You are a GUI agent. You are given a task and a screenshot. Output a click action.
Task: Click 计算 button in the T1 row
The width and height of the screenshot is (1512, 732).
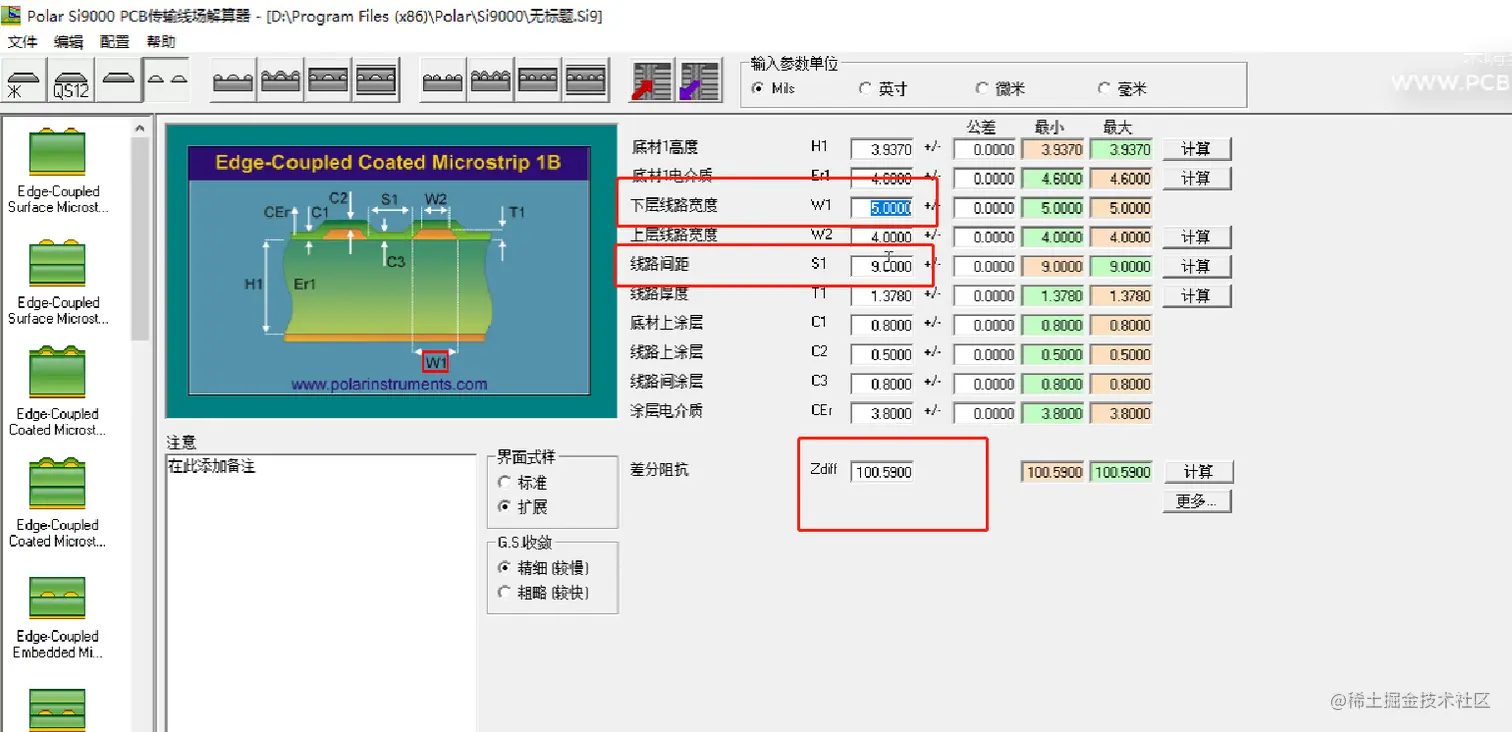(x=1196, y=296)
